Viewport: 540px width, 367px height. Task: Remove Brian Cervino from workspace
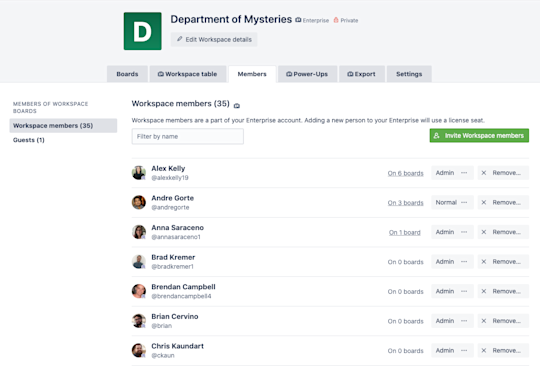[503, 321]
